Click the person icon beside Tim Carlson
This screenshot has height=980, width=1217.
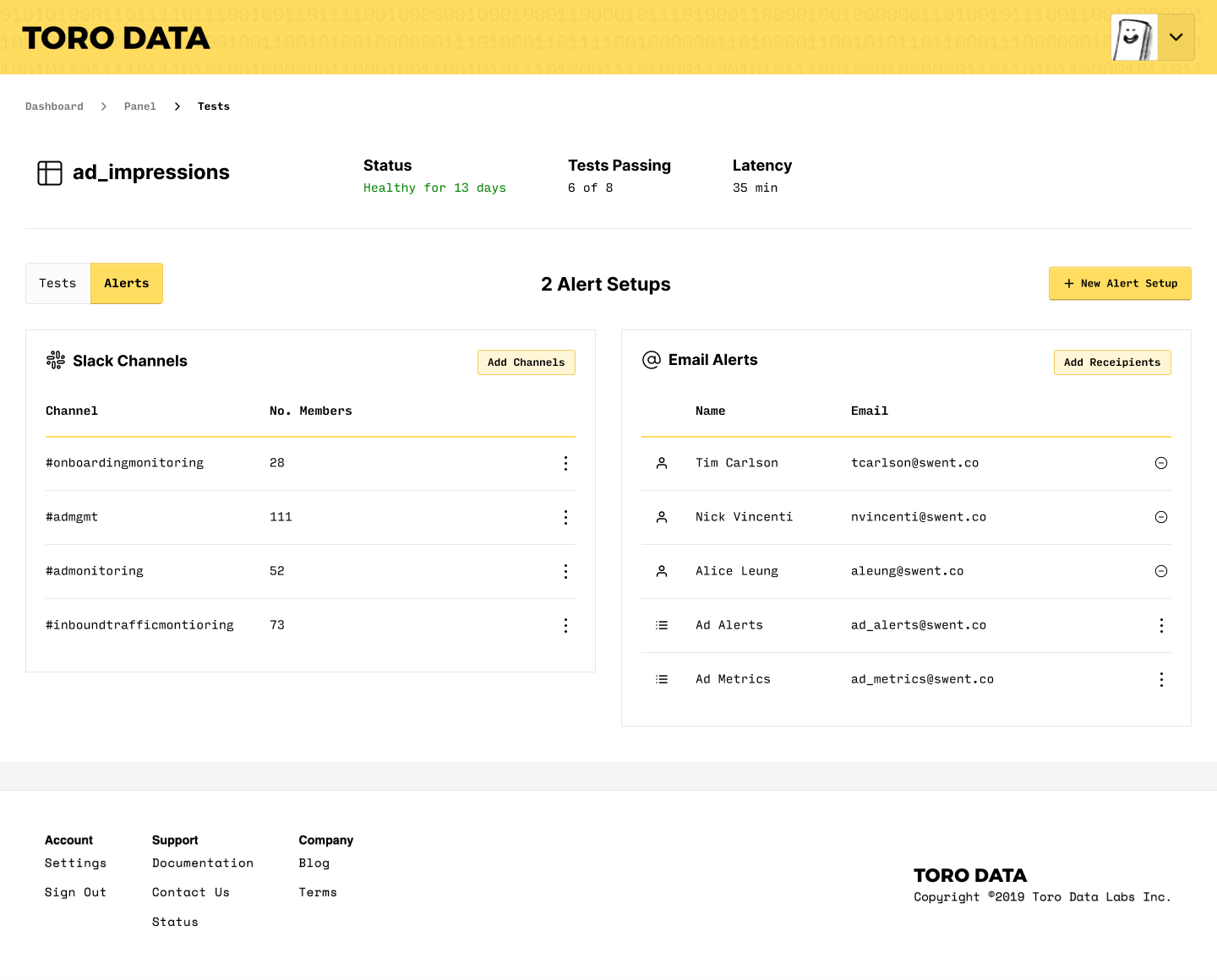point(662,463)
